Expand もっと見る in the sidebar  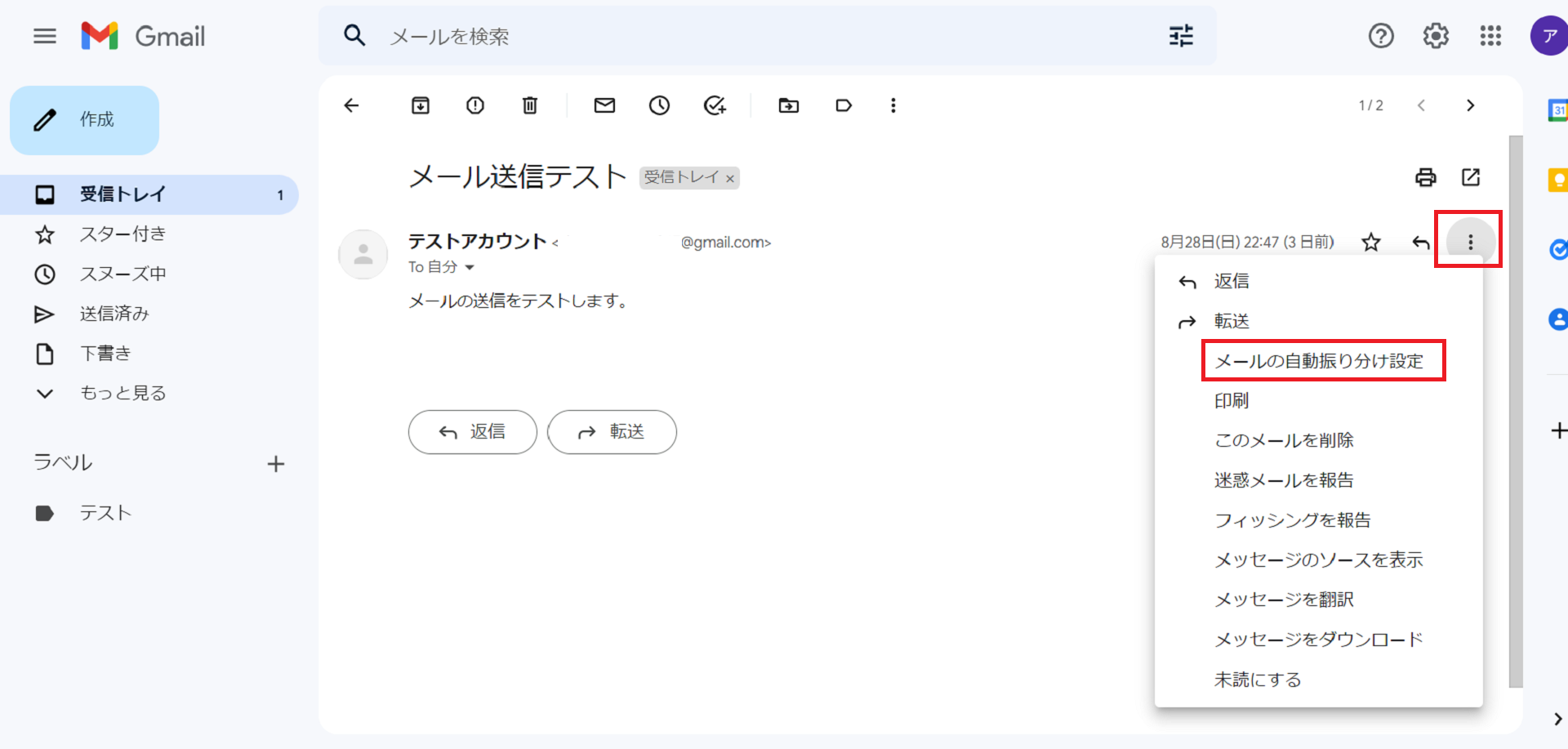(x=122, y=393)
